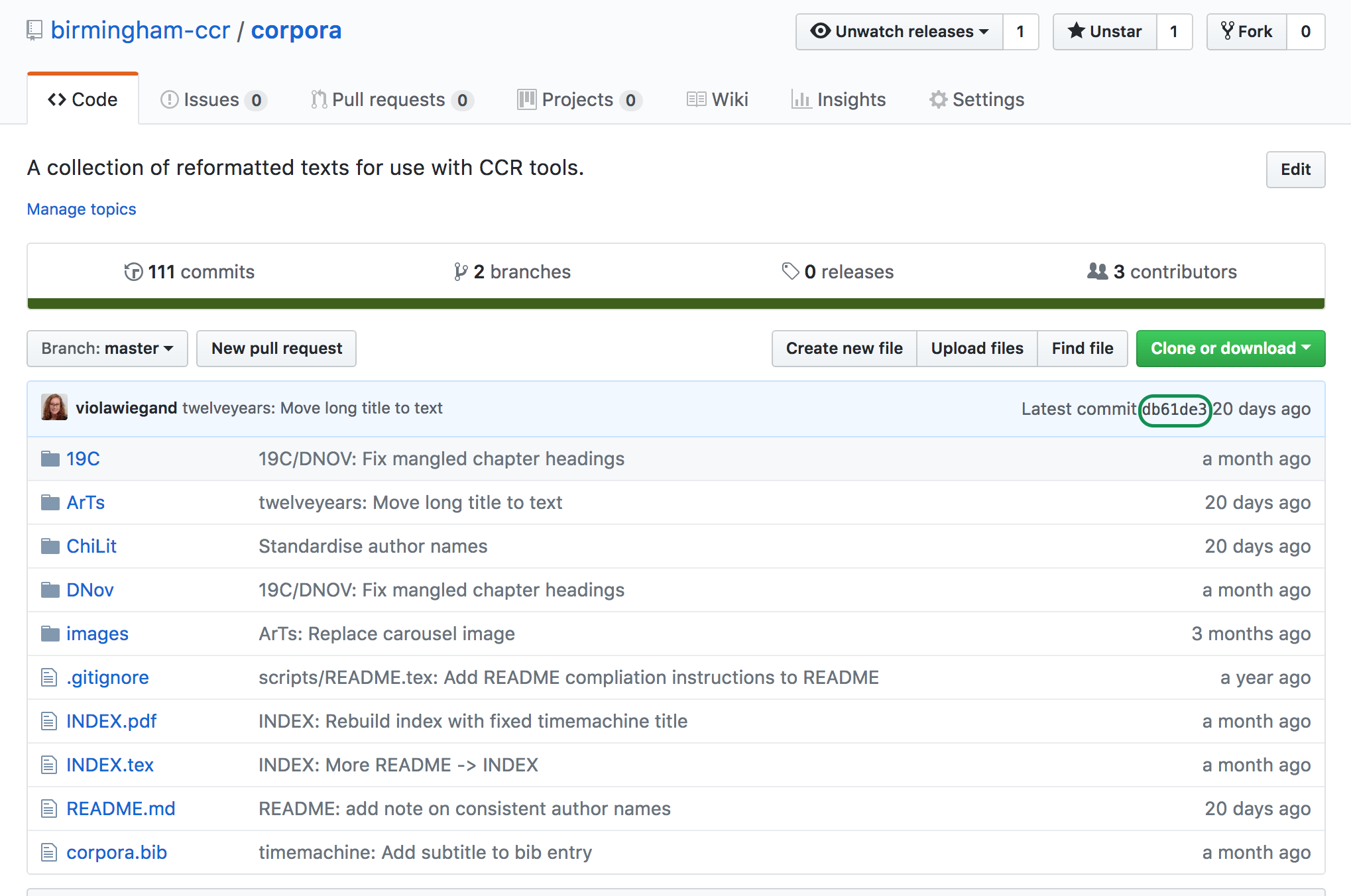Click the Issues exclamation icon
The width and height of the screenshot is (1351, 896).
pos(170,99)
